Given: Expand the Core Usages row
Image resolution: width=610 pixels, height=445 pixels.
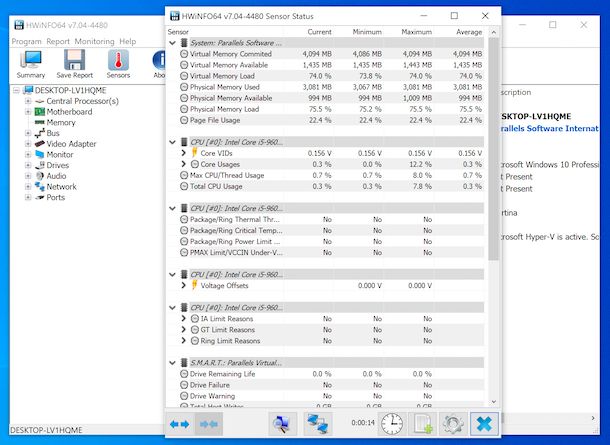Looking at the screenshot, I should click(x=184, y=164).
